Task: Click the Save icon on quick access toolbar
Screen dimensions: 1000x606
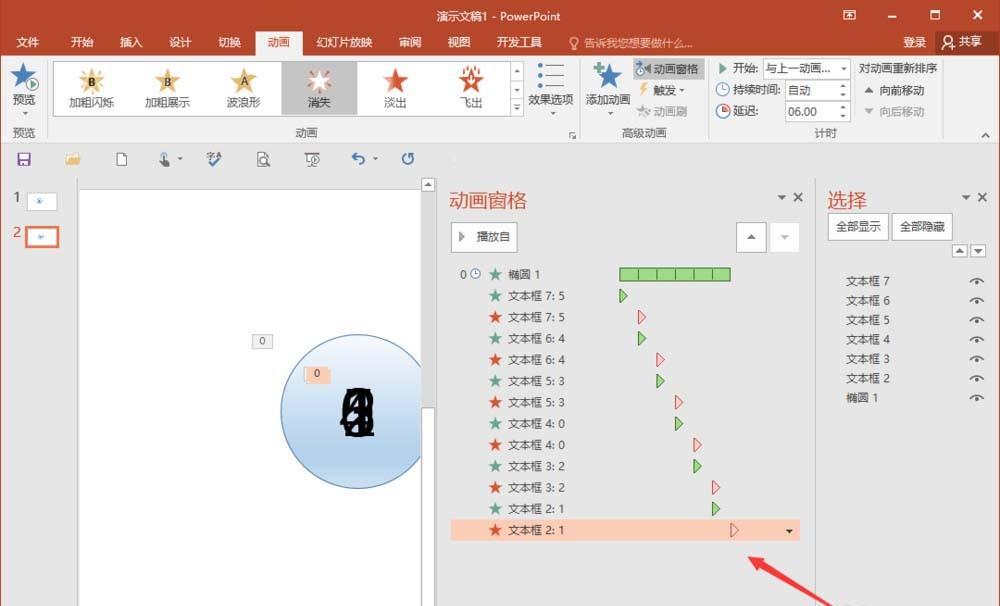Action: (24, 159)
